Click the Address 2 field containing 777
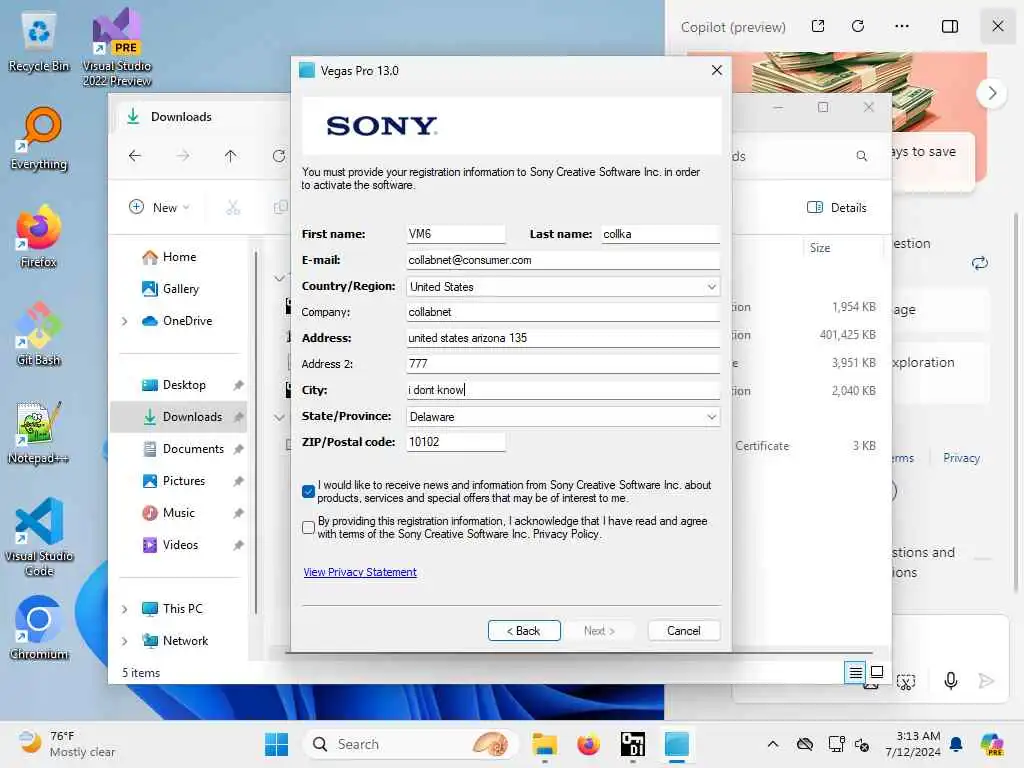 pyautogui.click(x=563, y=364)
